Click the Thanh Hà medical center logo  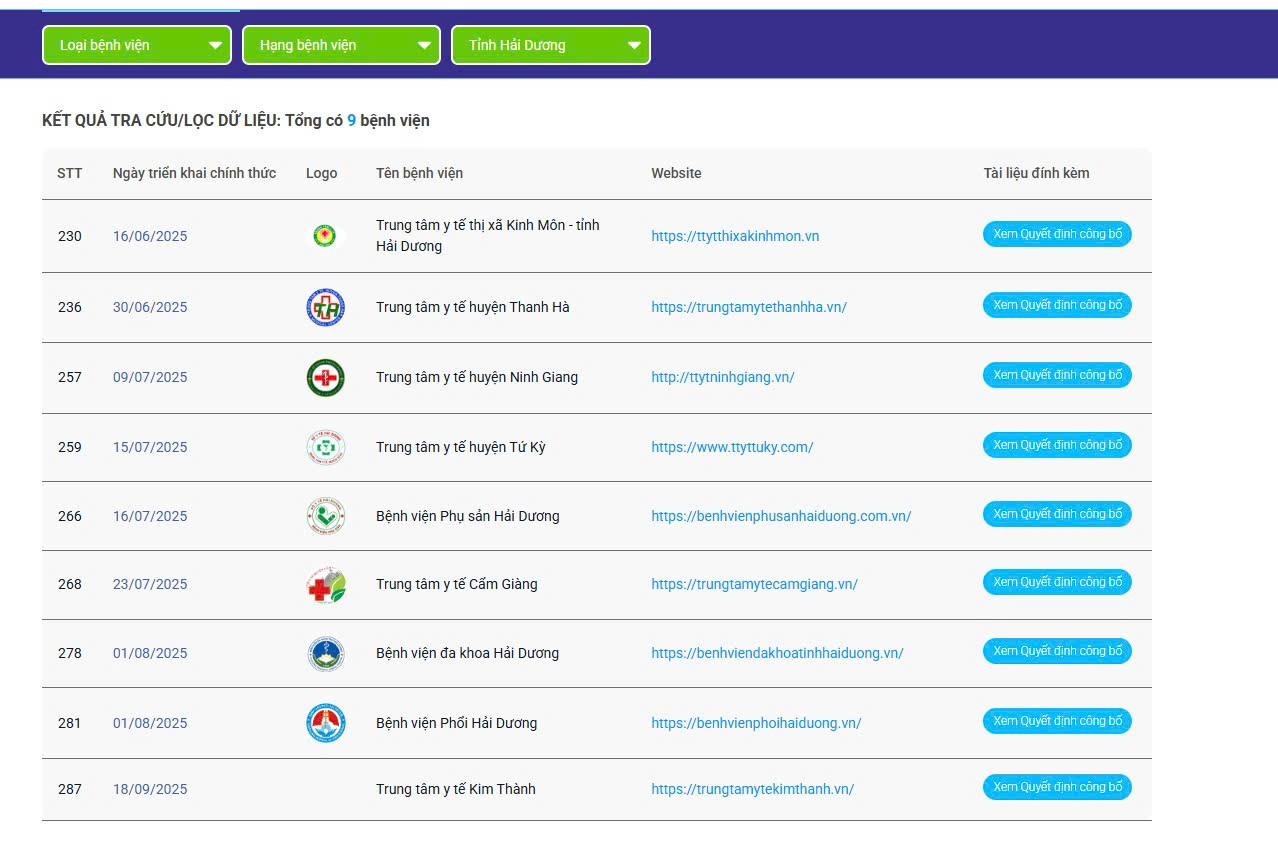[x=325, y=307]
